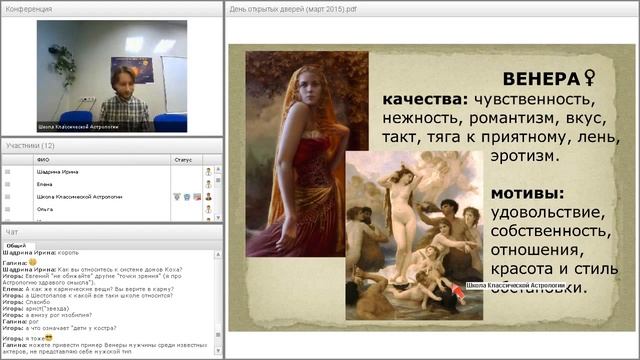Viewport: 640px width, 360px height.
Task: Click the word мотивы: on the slide
Action: pyautogui.click(x=527, y=193)
